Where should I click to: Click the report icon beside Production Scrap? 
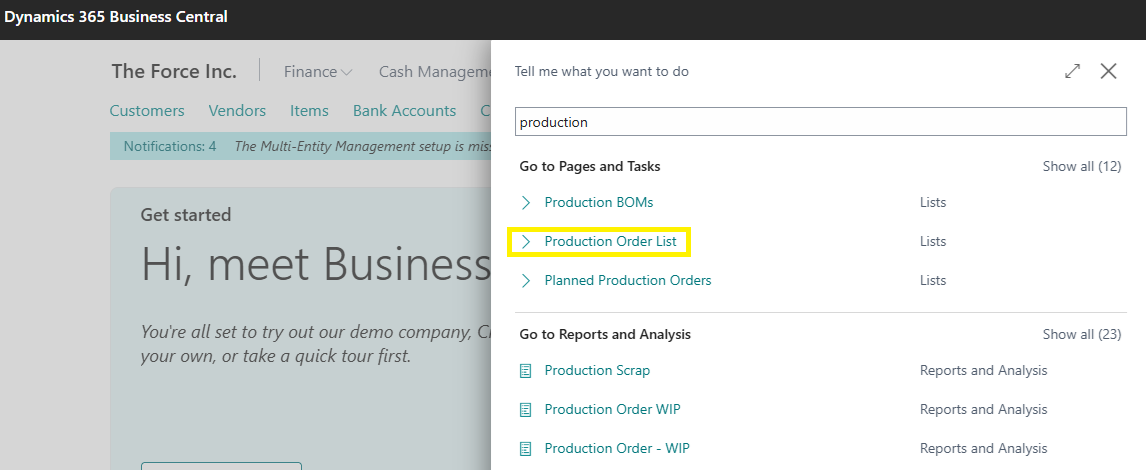point(526,370)
